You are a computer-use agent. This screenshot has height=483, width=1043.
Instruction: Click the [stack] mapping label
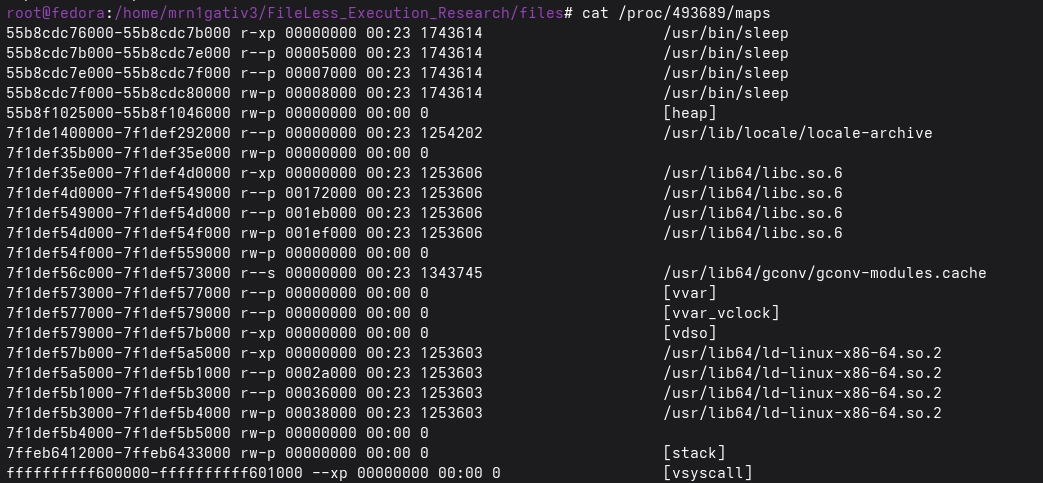coord(694,453)
